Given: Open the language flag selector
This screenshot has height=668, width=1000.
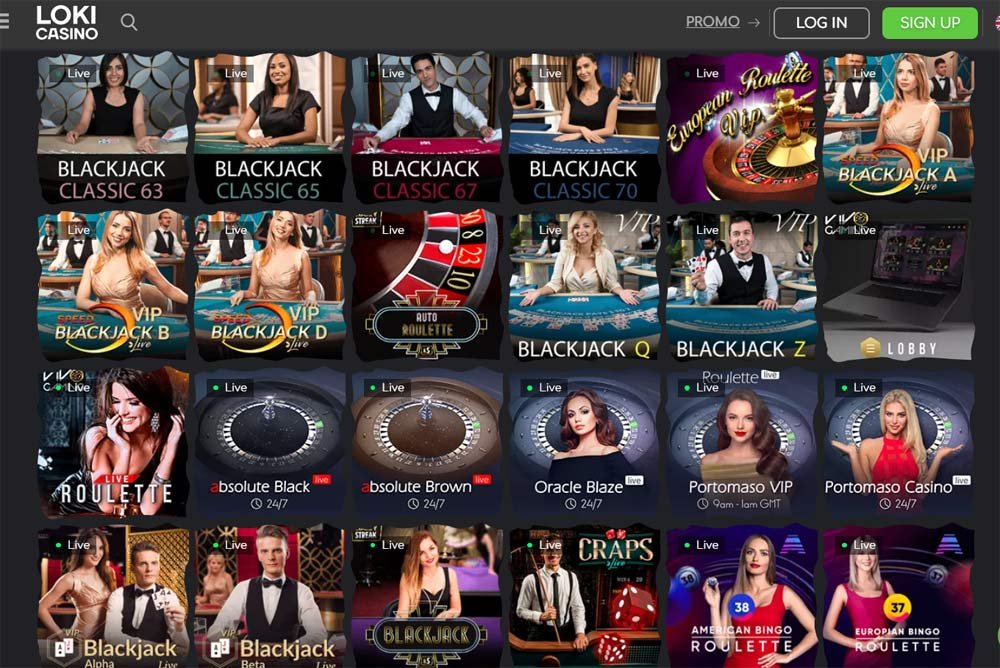Looking at the screenshot, I should [996, 23].
